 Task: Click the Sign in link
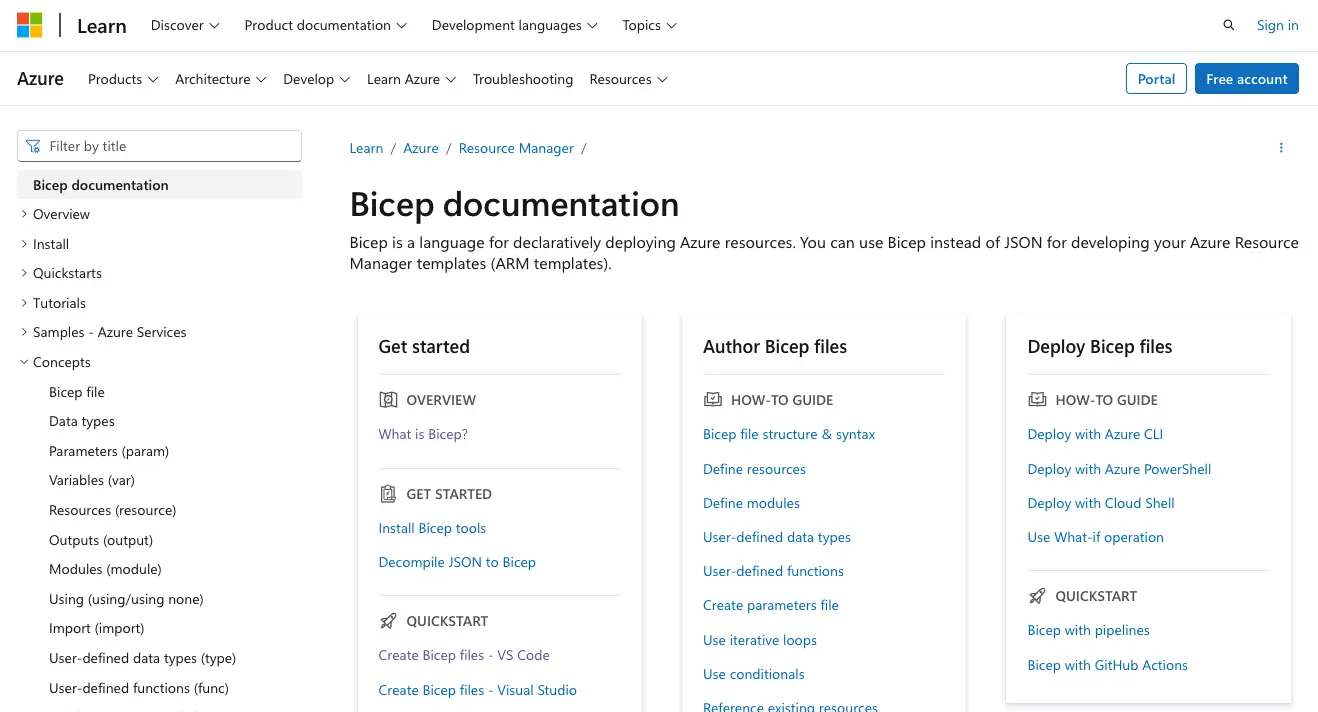tap(1278, 26)
